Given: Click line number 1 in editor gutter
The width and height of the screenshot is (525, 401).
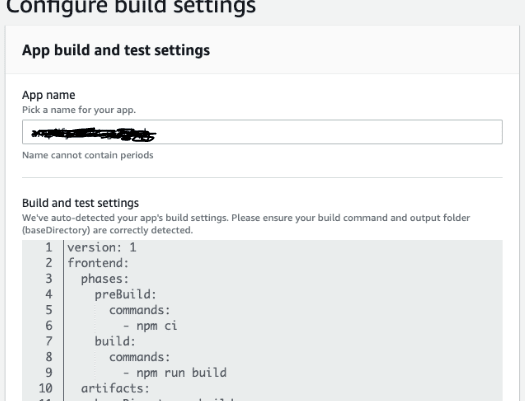Looking at the screenshot, I should (49, 247).
